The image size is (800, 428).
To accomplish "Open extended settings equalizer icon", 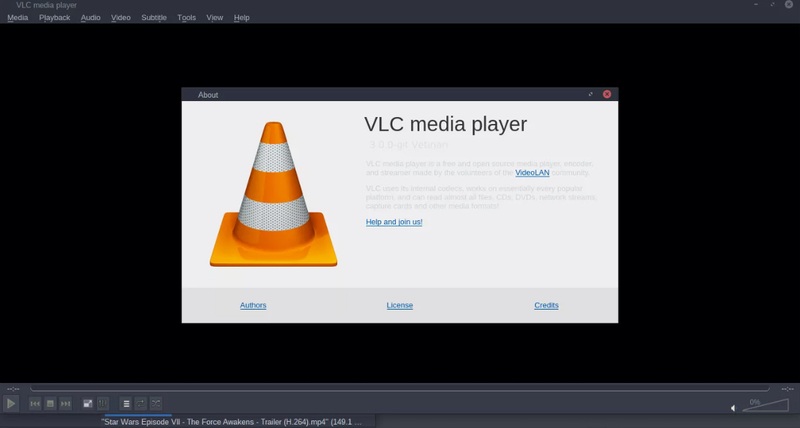I will point(103,403).
